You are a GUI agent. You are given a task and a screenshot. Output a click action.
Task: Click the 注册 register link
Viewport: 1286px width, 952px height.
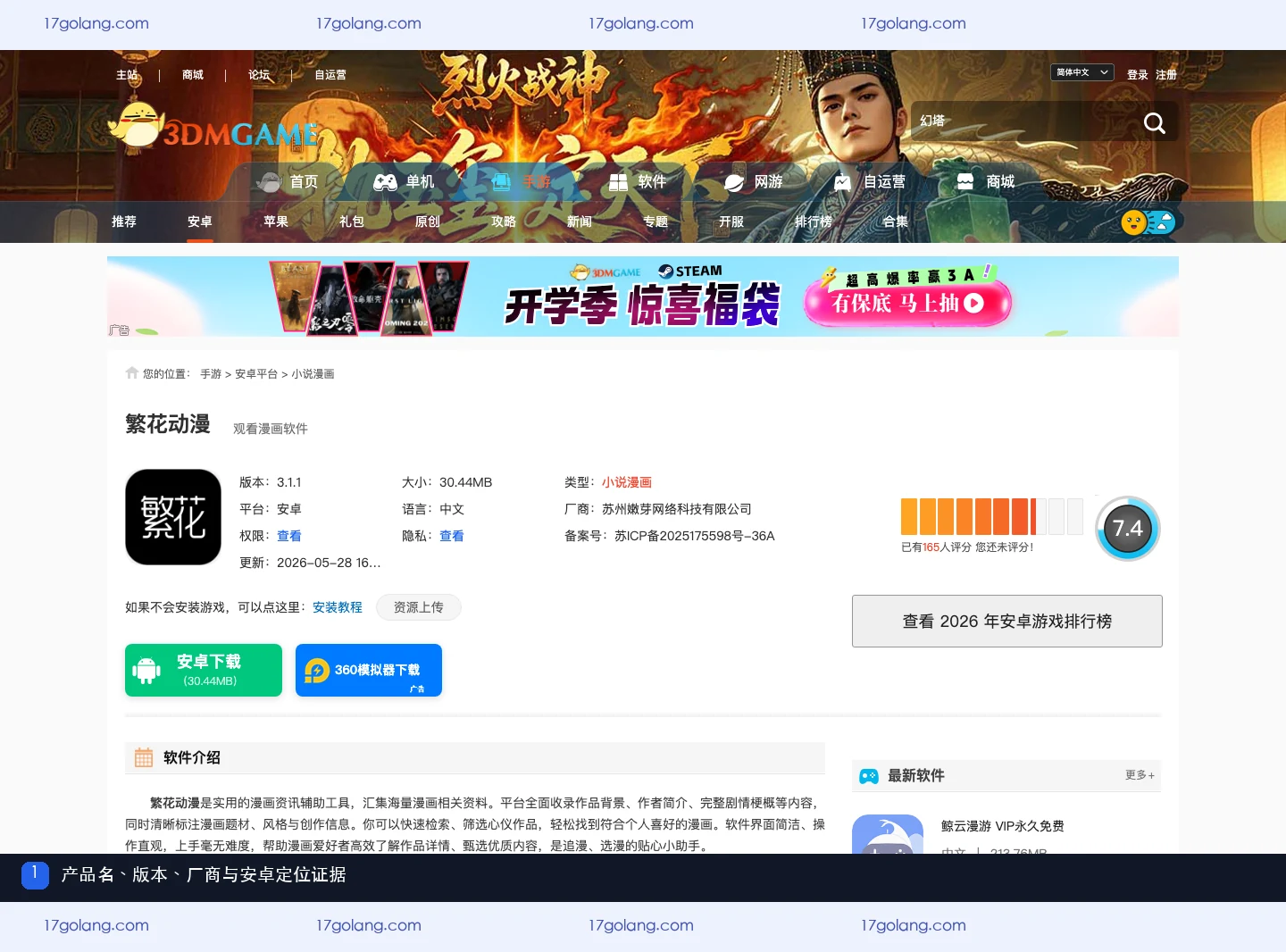pos(1165,75)
